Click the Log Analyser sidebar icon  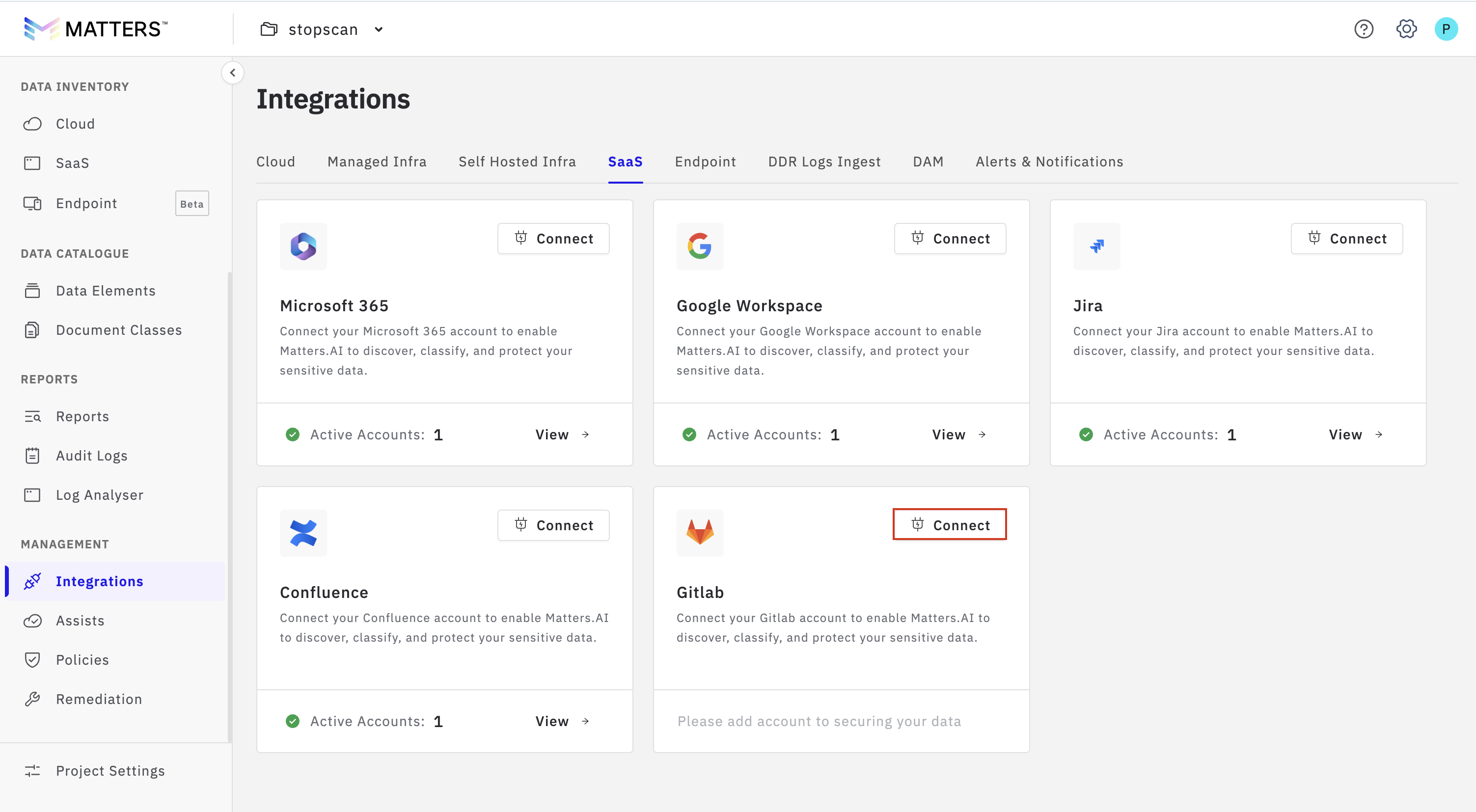point(33,495)
